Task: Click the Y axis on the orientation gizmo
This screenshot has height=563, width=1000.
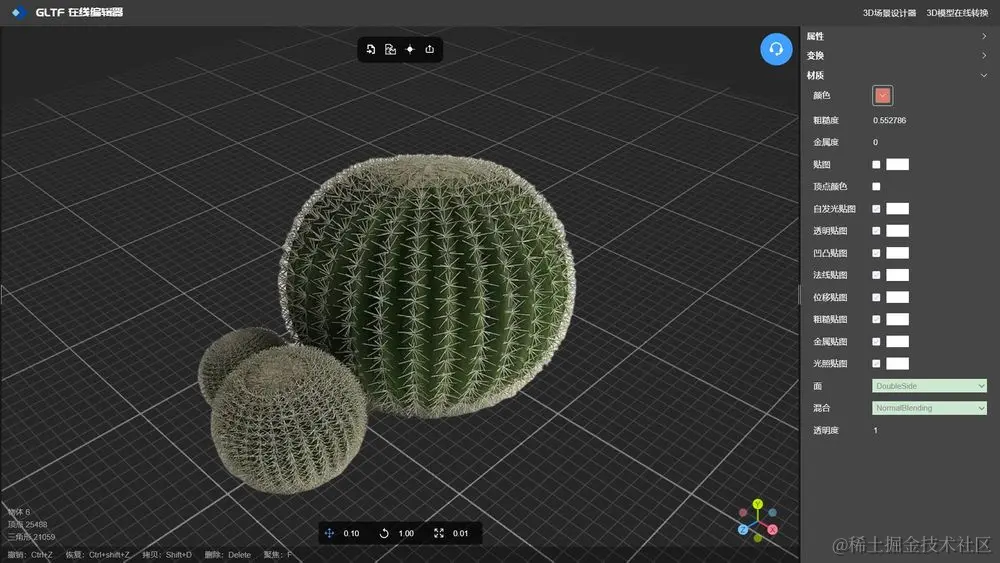Action: [758, 504]
